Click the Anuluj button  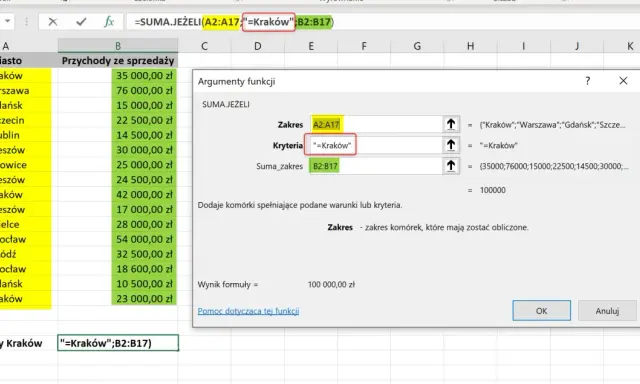point(607,311)
